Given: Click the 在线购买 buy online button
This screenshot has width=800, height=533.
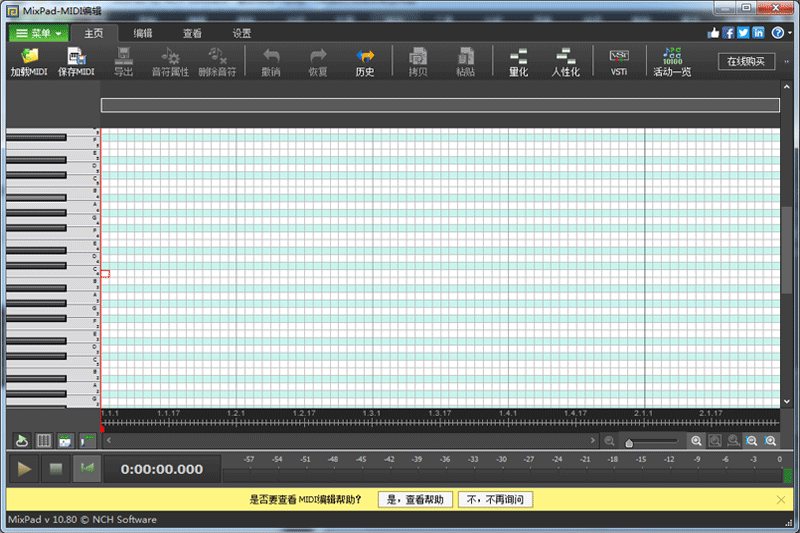Looking at the screenshot, I should 746,61.
